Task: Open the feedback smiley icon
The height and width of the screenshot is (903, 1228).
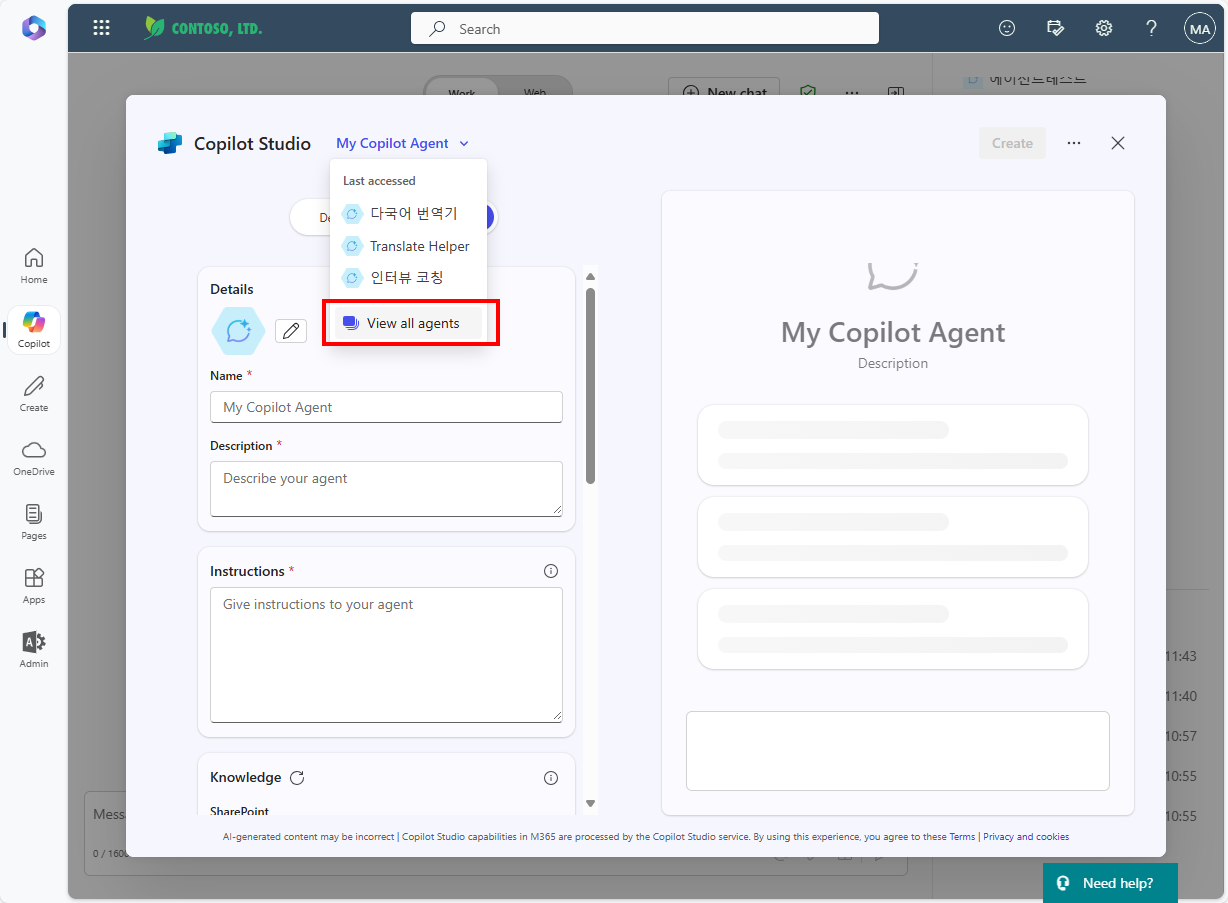Action: coord(1007,28)
